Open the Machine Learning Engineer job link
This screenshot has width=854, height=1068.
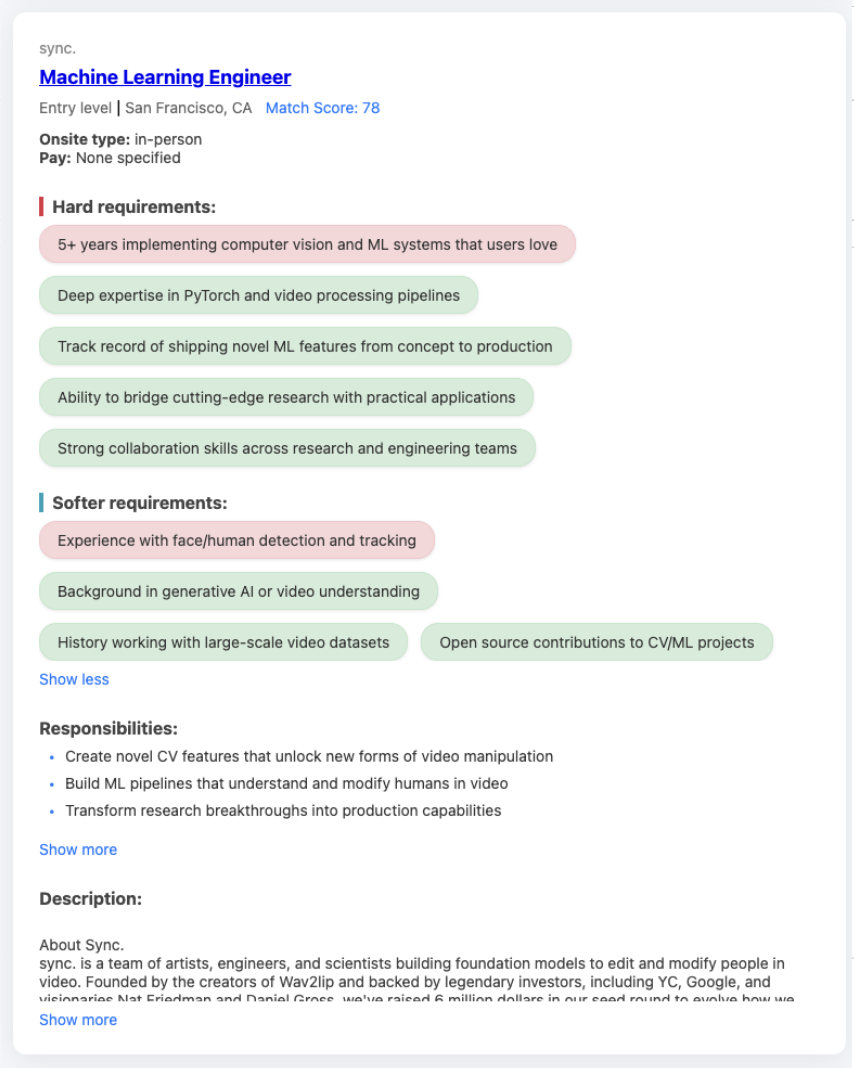[x=164, y=77]
